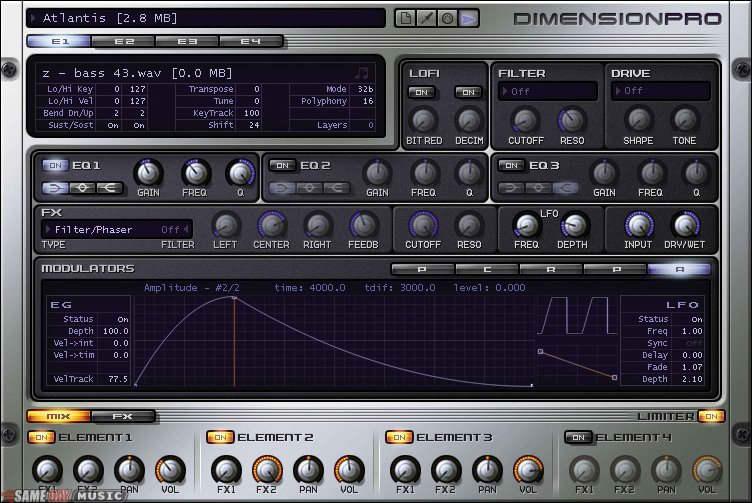Select modulator tab C
The image size is (752, 503).
(487, 269)
